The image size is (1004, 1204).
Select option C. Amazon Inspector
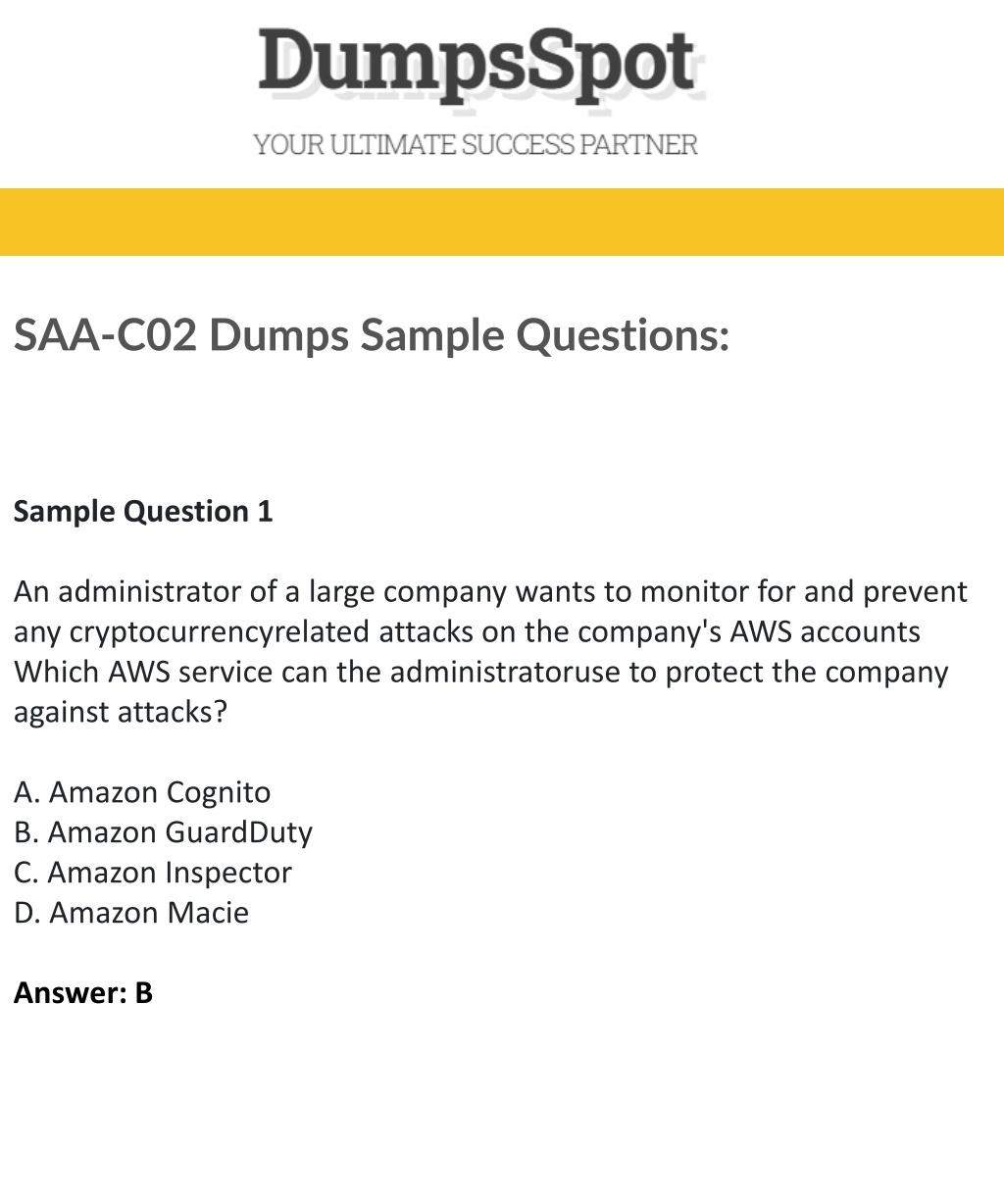(x=153, y=873)
